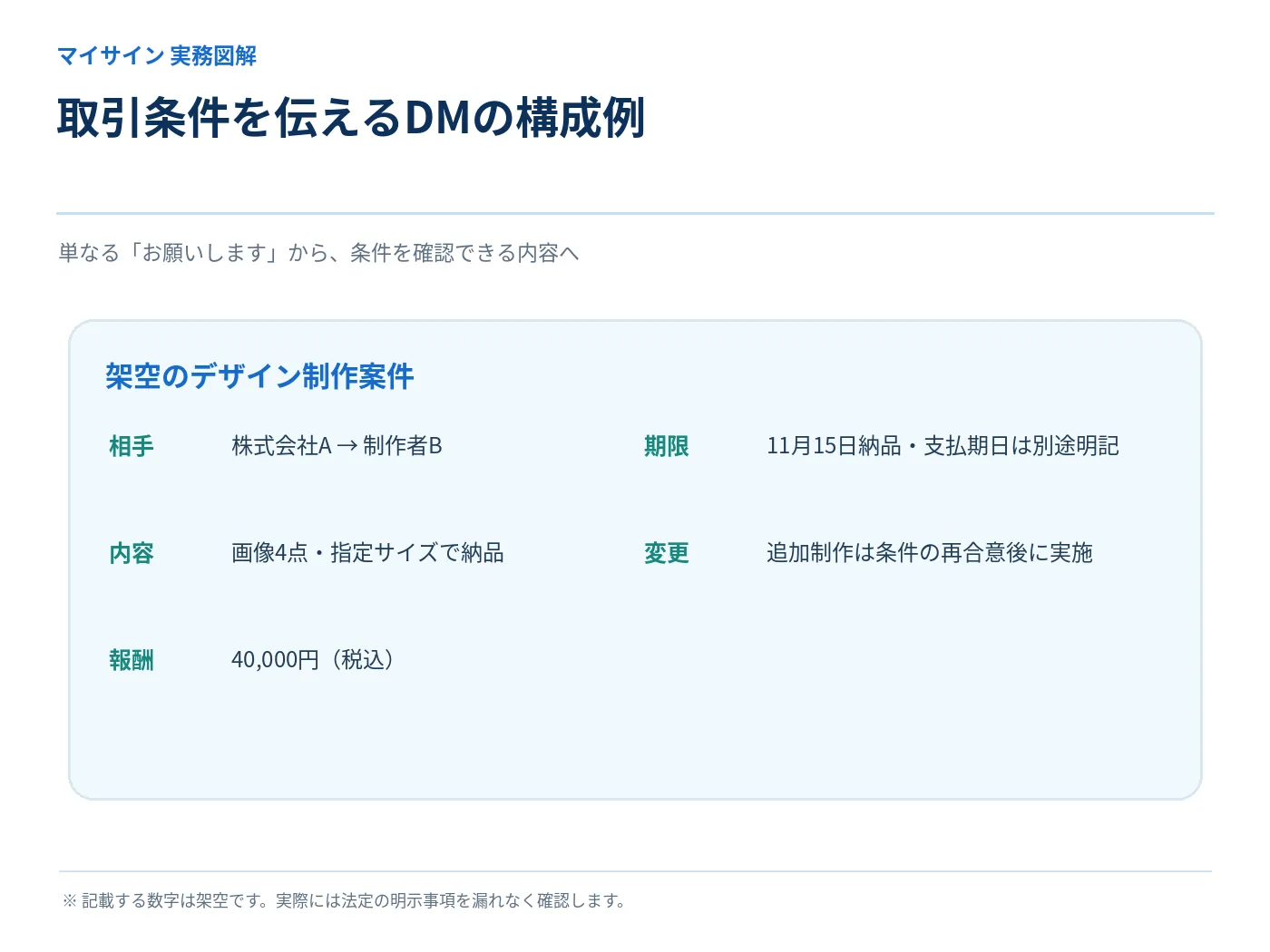Click the value 追加制作は条件の再合意後に実施

coord(930,553)
